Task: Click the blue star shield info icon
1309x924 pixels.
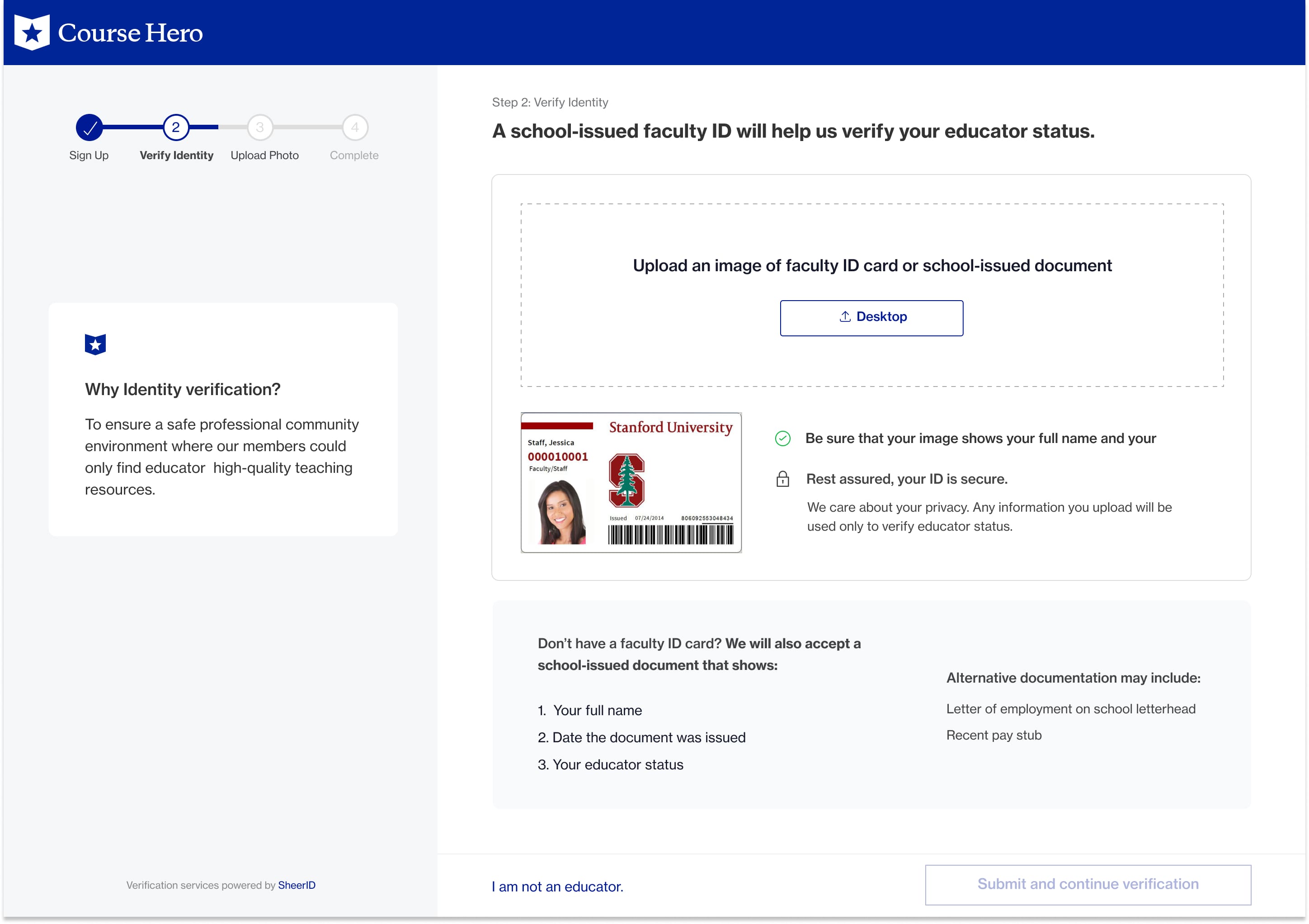Action: (x=95, y=344)
